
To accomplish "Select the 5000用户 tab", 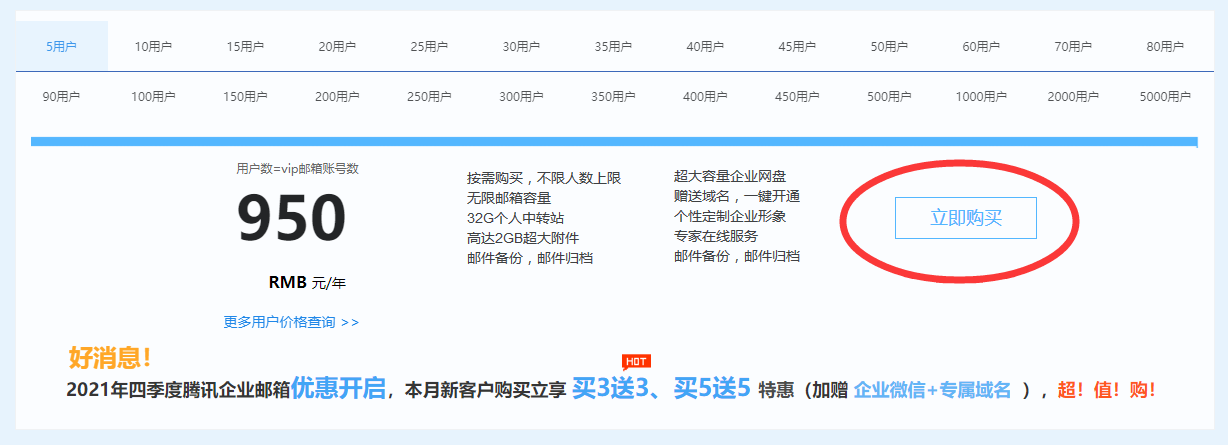I will 1165,97.
